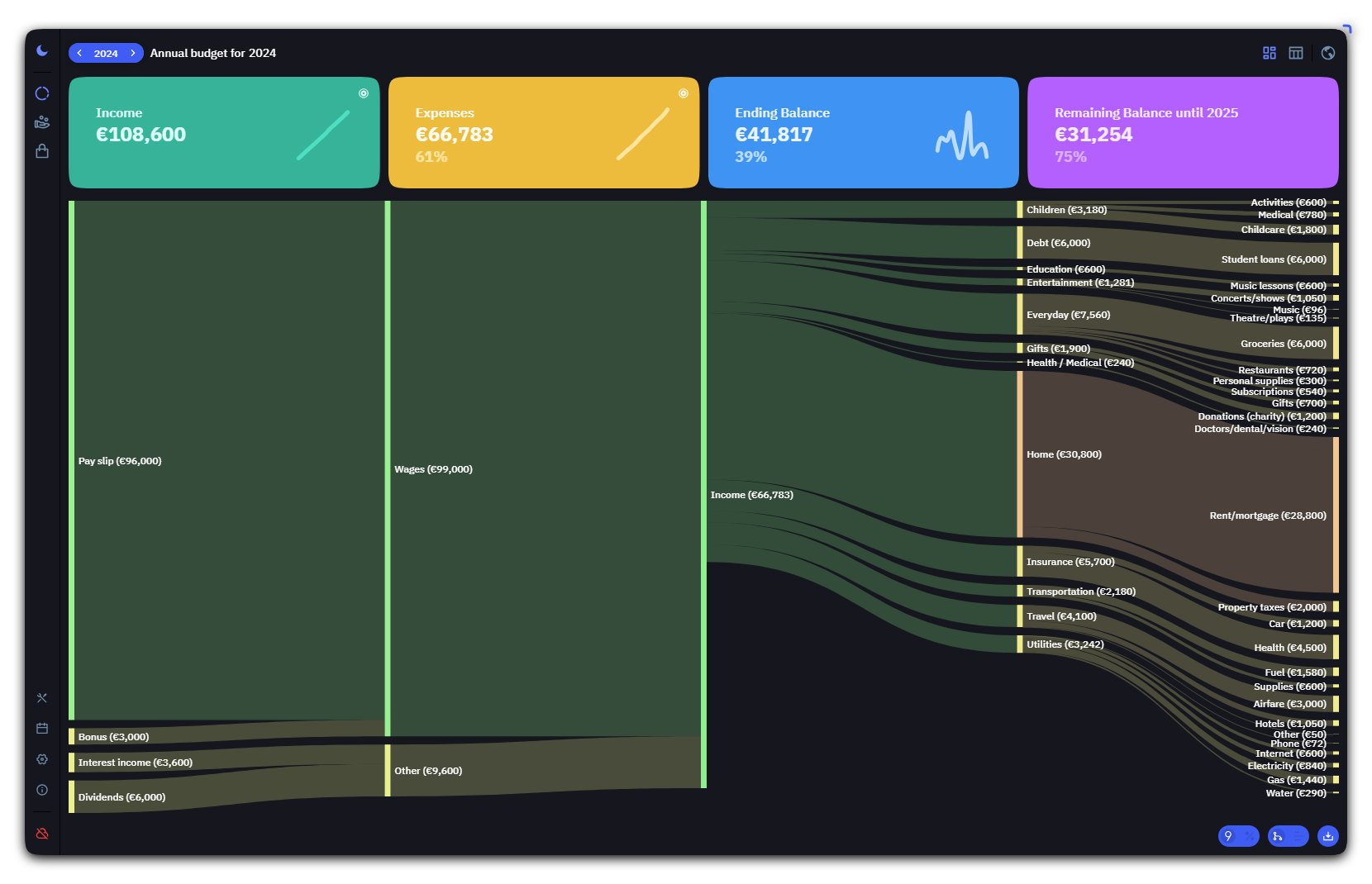
Task: Click the Groceries (€6,000) label
Action: coord(1284,344)
